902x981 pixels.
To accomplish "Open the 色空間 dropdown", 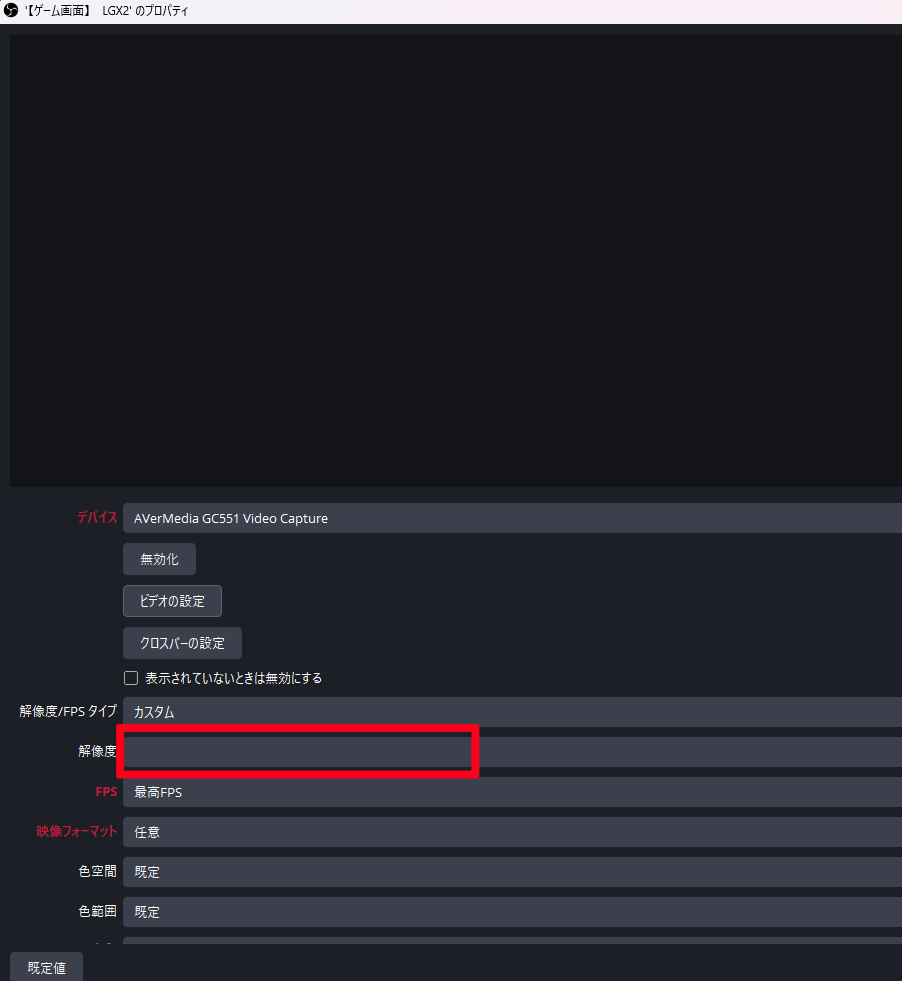I will pos(510,872).
